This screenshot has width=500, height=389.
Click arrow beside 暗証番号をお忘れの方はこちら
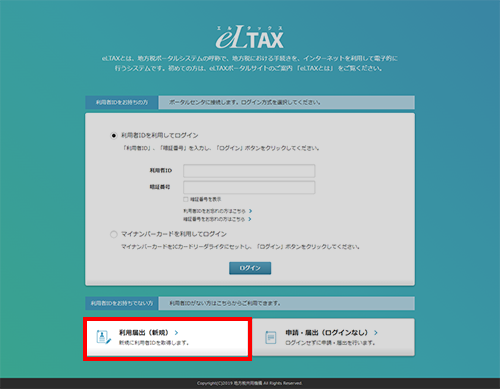click(x=250, y=219)
